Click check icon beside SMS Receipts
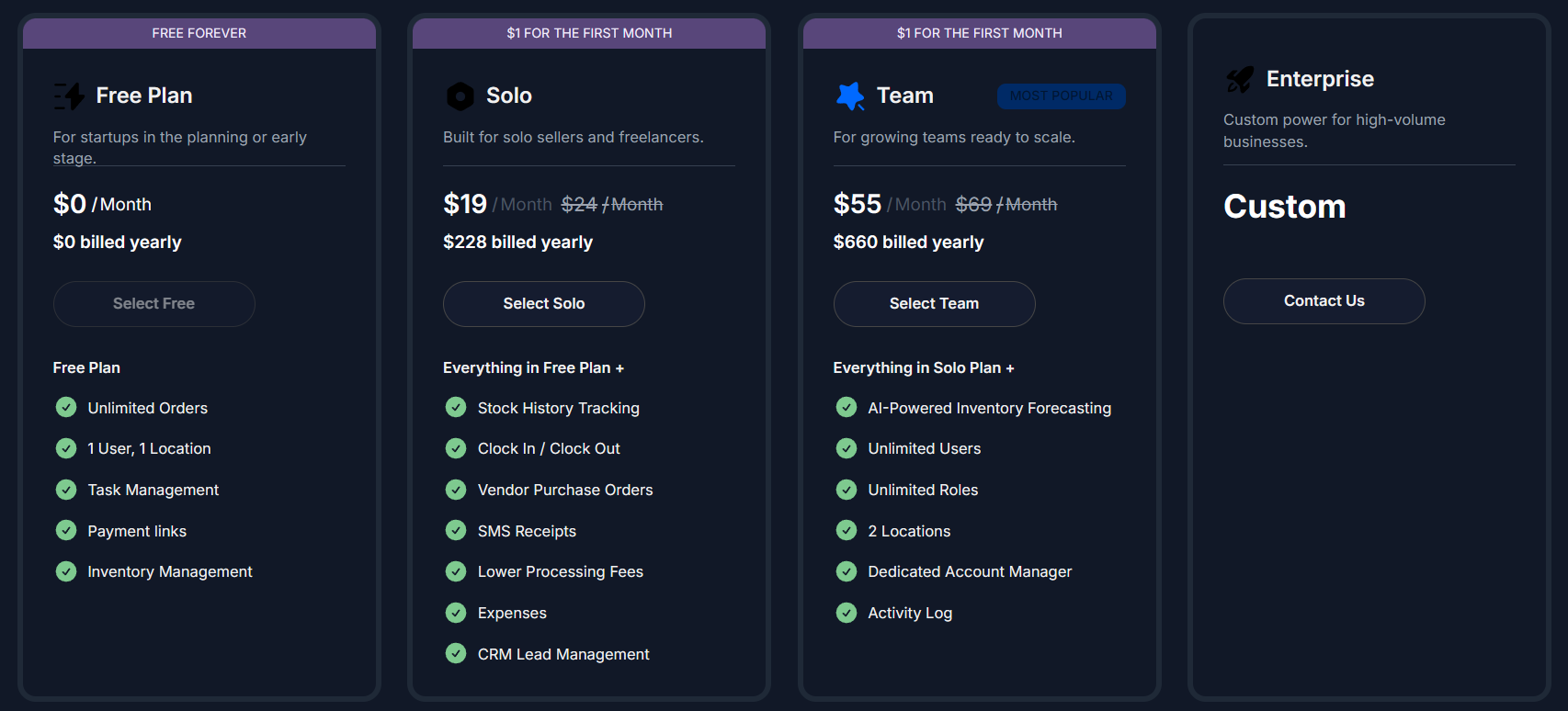Image resolution: width=1568 pixels, height=711 pixels. [456, 530]
